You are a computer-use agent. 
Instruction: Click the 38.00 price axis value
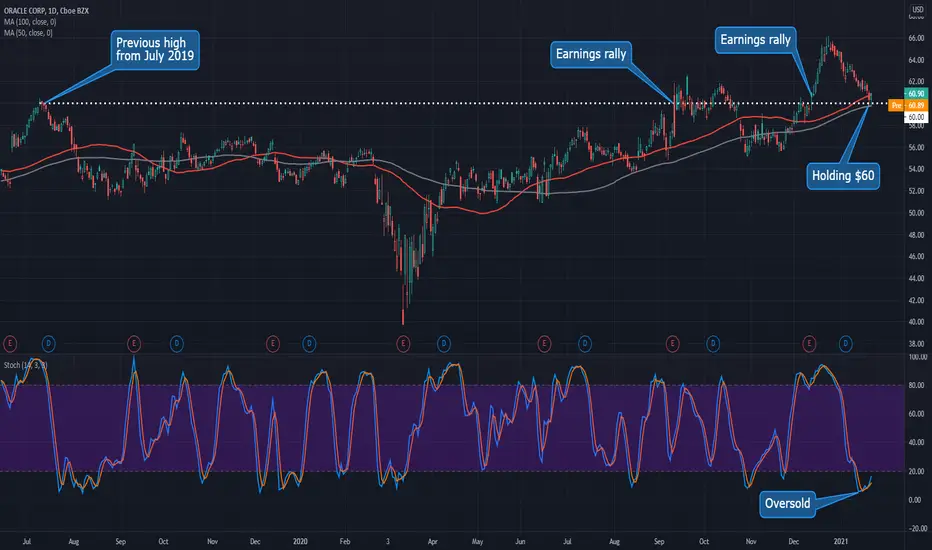(x=916, y=344)
